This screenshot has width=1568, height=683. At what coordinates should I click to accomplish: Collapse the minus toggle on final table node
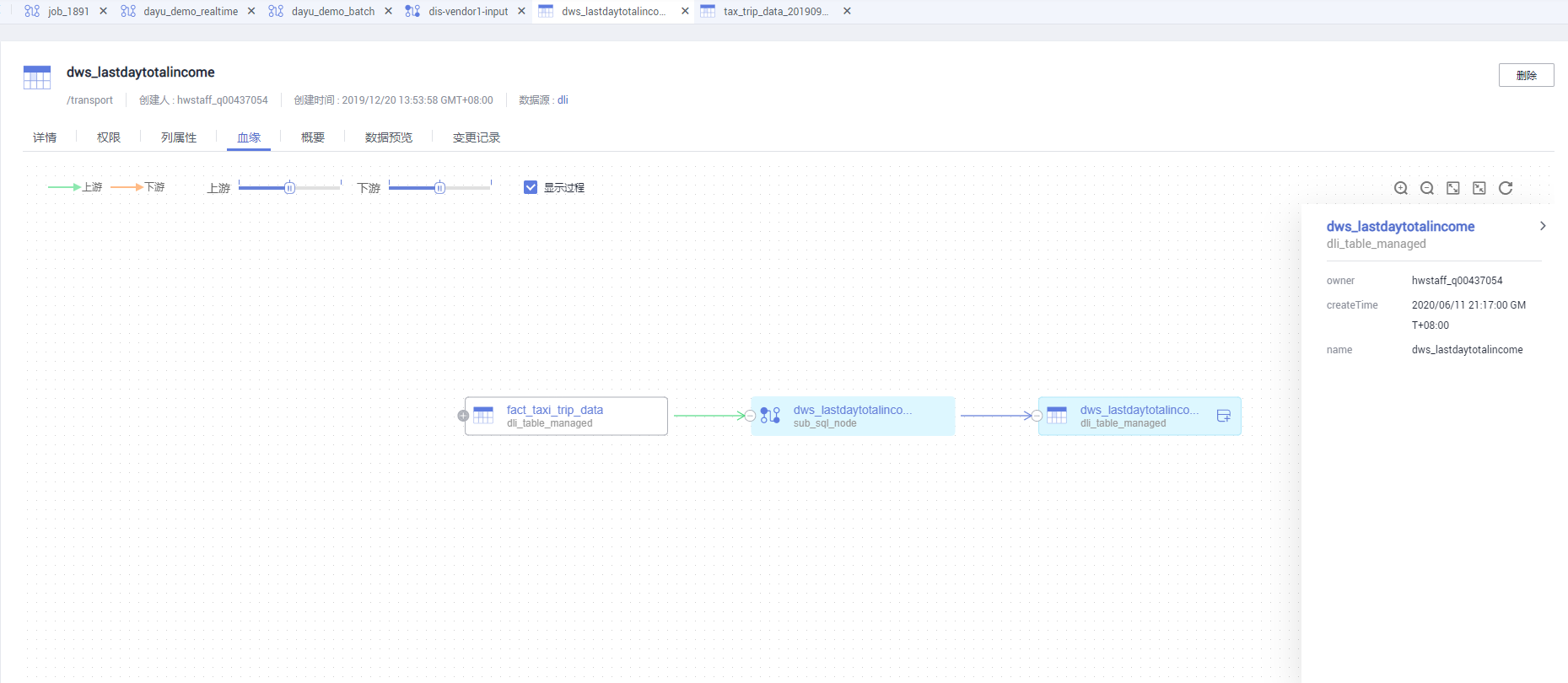1037,416
